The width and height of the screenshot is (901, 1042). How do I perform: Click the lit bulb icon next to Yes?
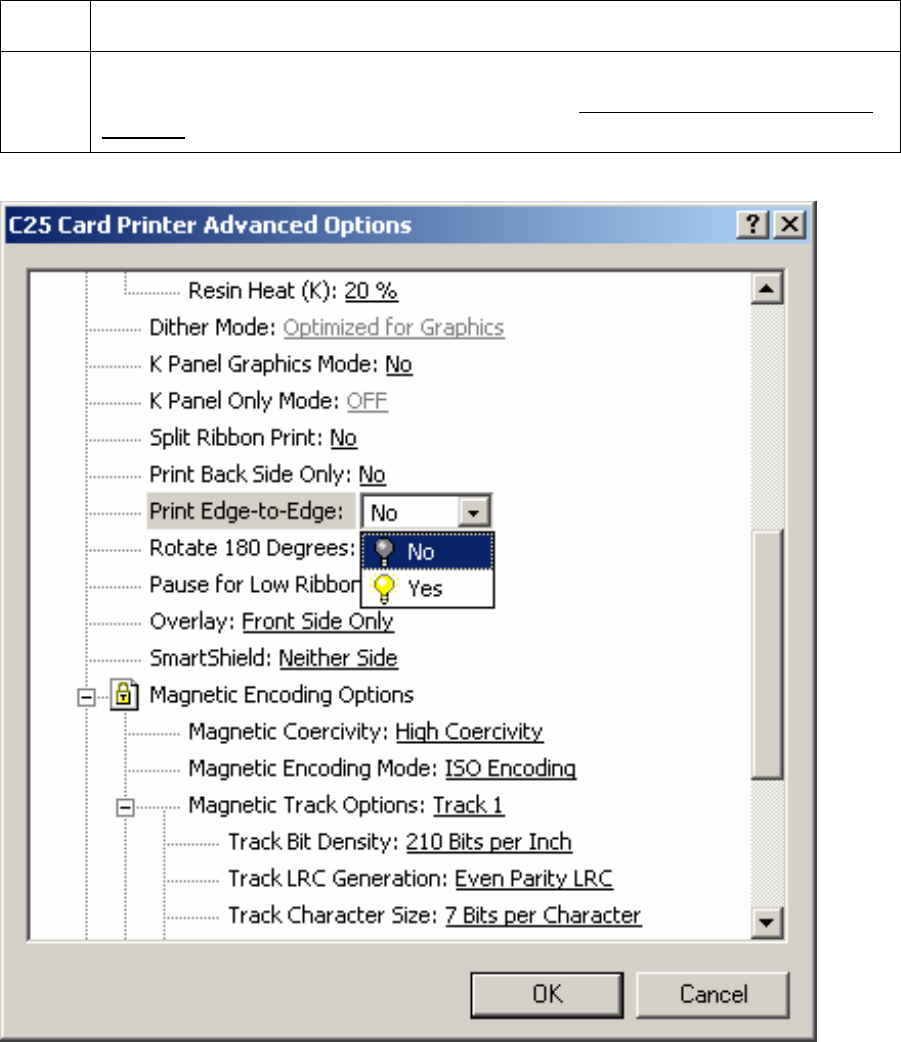click(x=384, y=588)
